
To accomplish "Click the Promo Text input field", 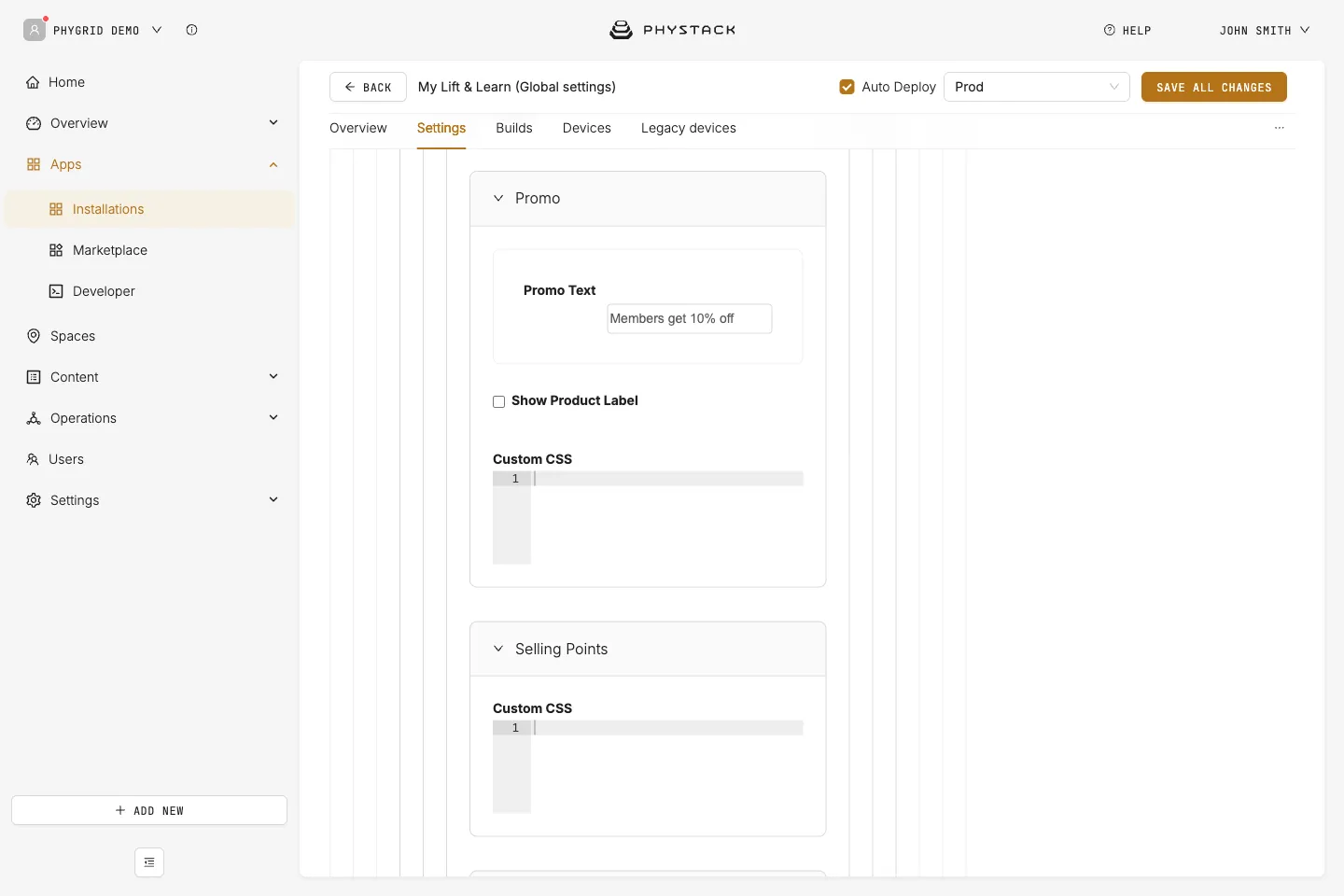I will pyautogui.click(x=690, y=318).
